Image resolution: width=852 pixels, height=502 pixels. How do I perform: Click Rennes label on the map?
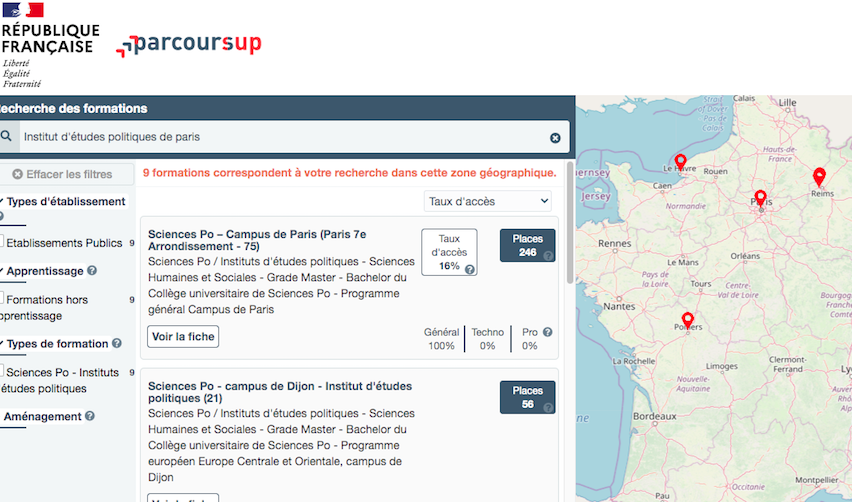click(x=615, y=243)
